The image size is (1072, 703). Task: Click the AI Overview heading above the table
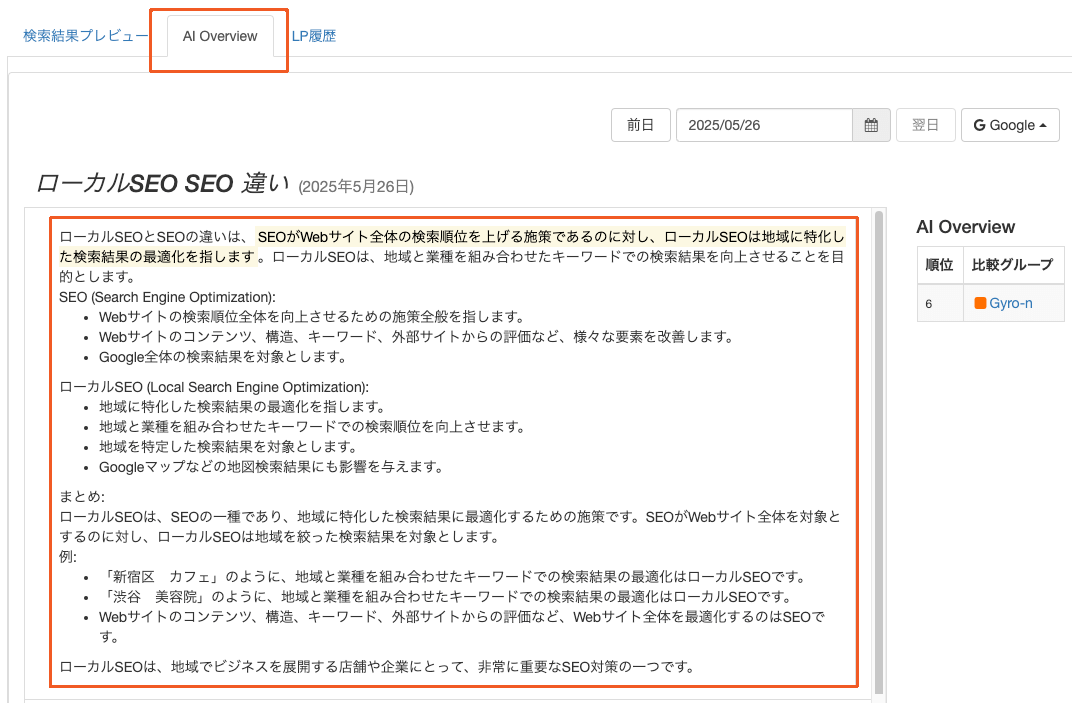click(x=965, y=227)
